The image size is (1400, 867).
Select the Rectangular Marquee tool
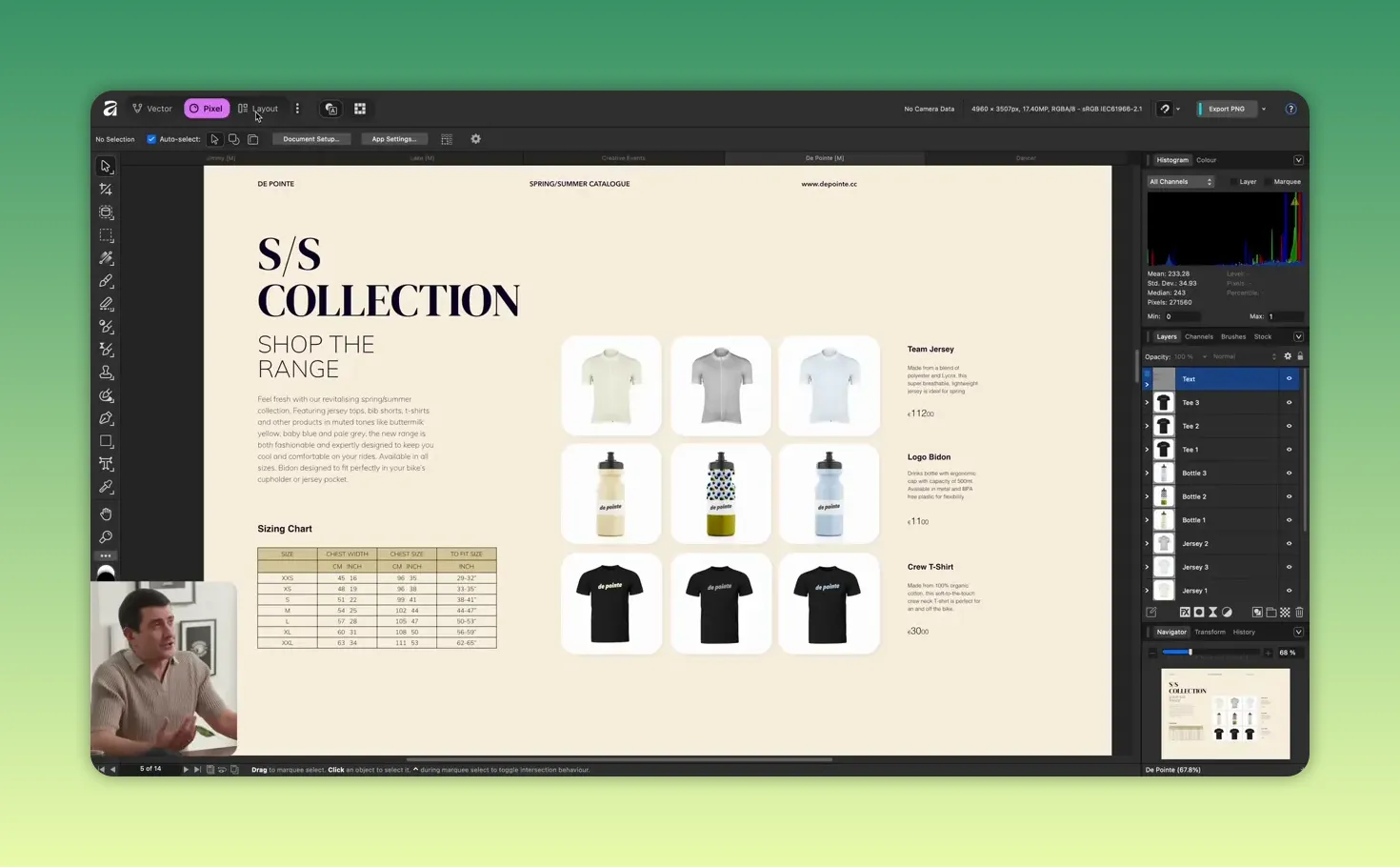[x=106, y=235]
